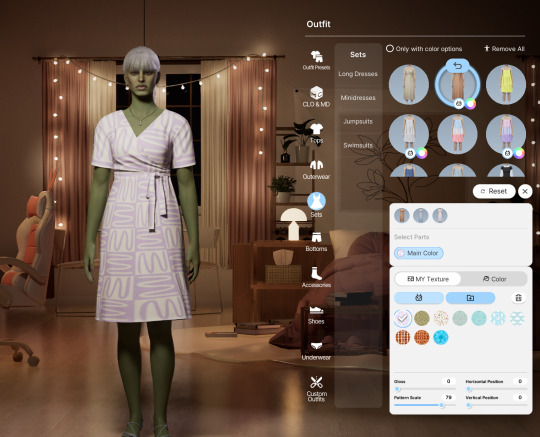
Task: Select the orange speckled white texture swatch
Action: pyautogui.click(x=441, y=319)
